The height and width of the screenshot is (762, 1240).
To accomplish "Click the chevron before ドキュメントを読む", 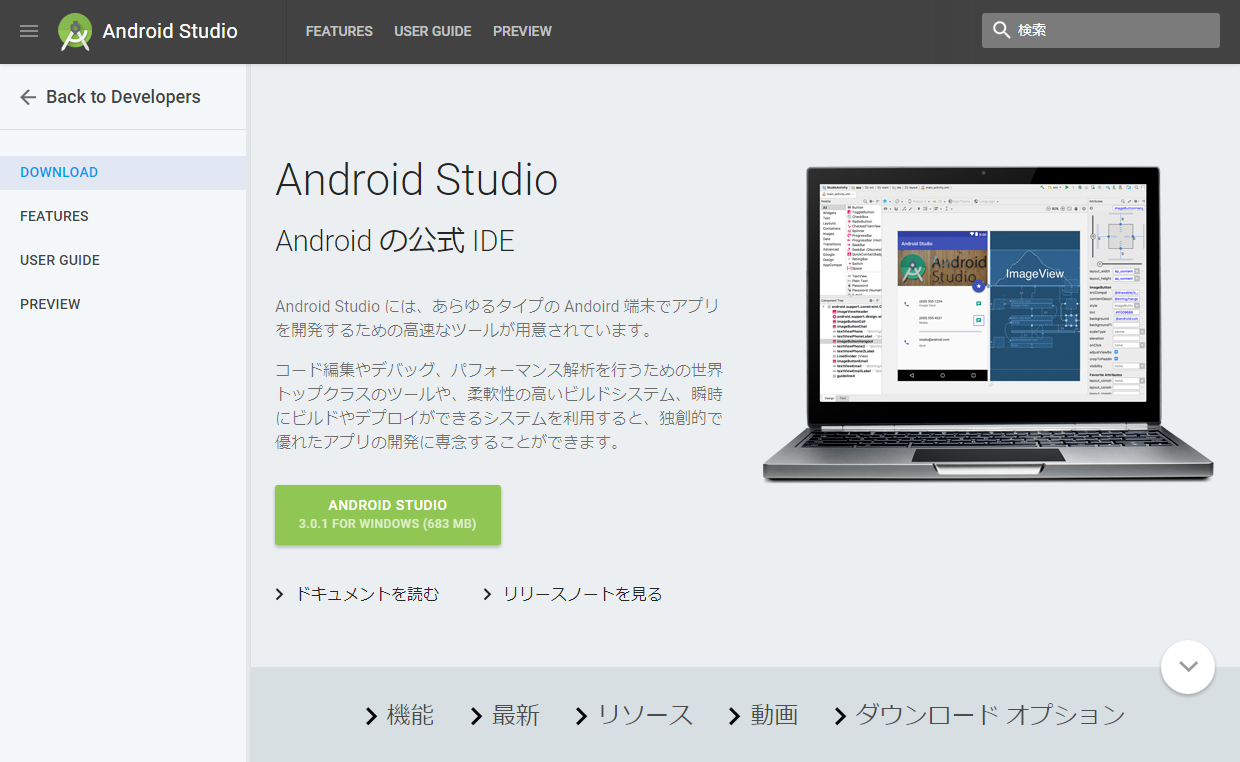I will click(280, 595).
